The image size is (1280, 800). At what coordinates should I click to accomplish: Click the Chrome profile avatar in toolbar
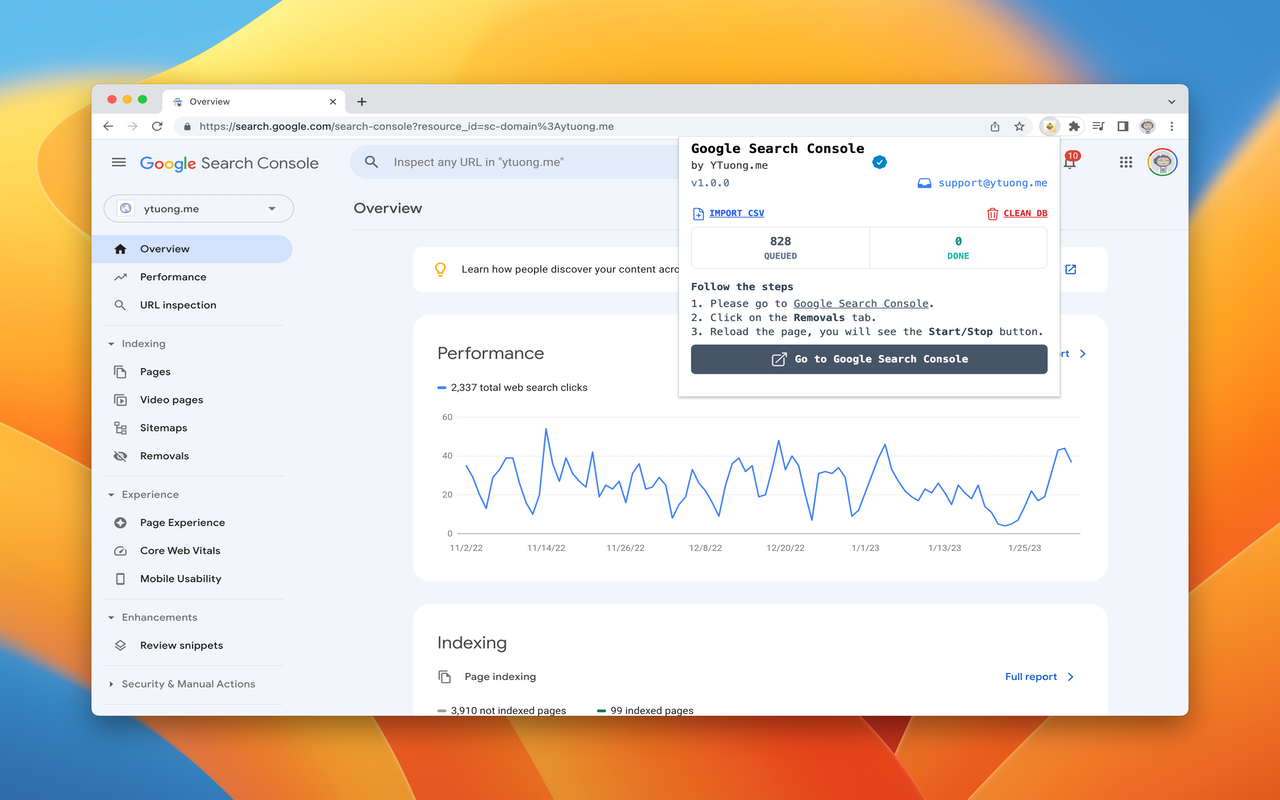coord(1148,127)
